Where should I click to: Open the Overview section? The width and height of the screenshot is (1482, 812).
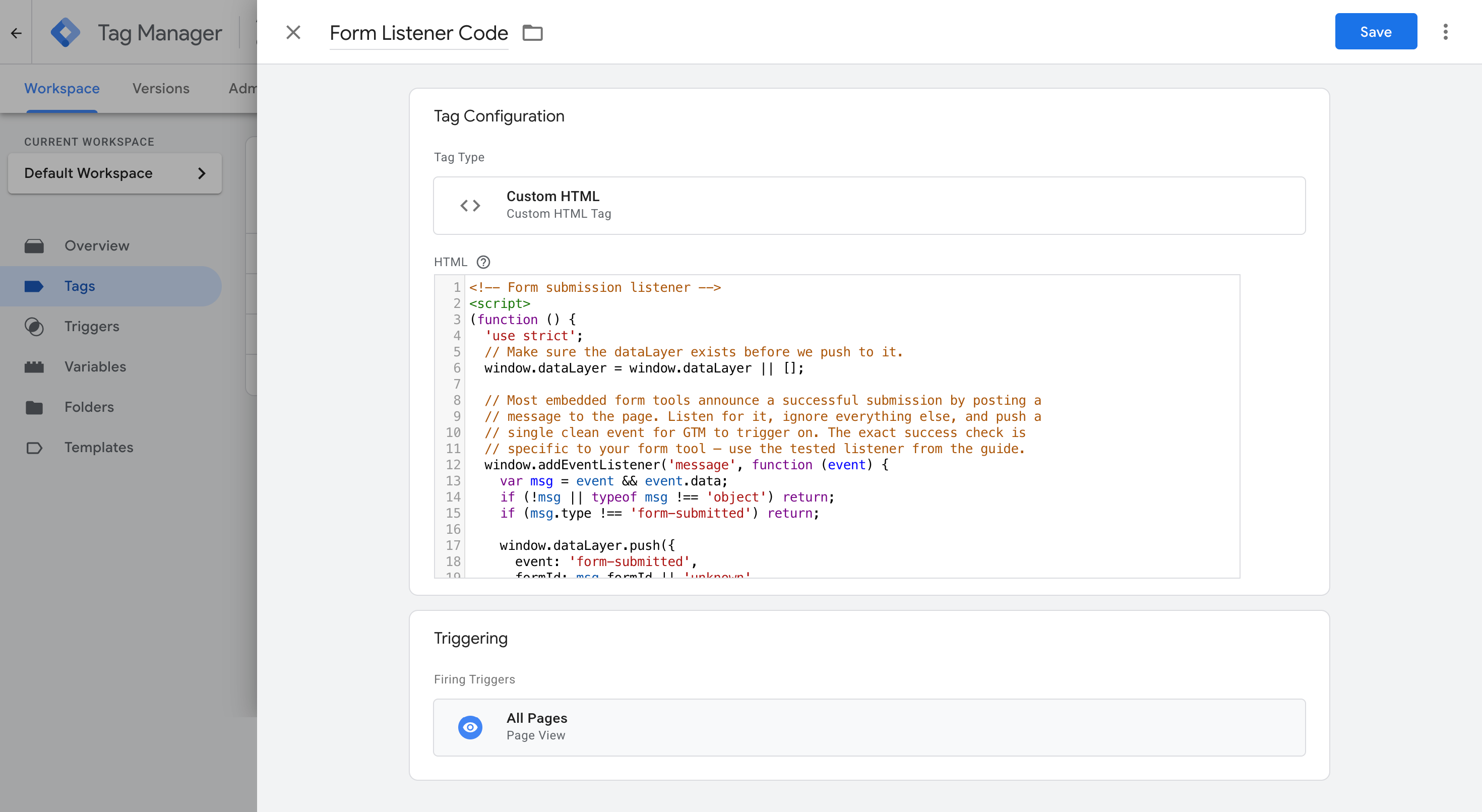click(97, 245)
